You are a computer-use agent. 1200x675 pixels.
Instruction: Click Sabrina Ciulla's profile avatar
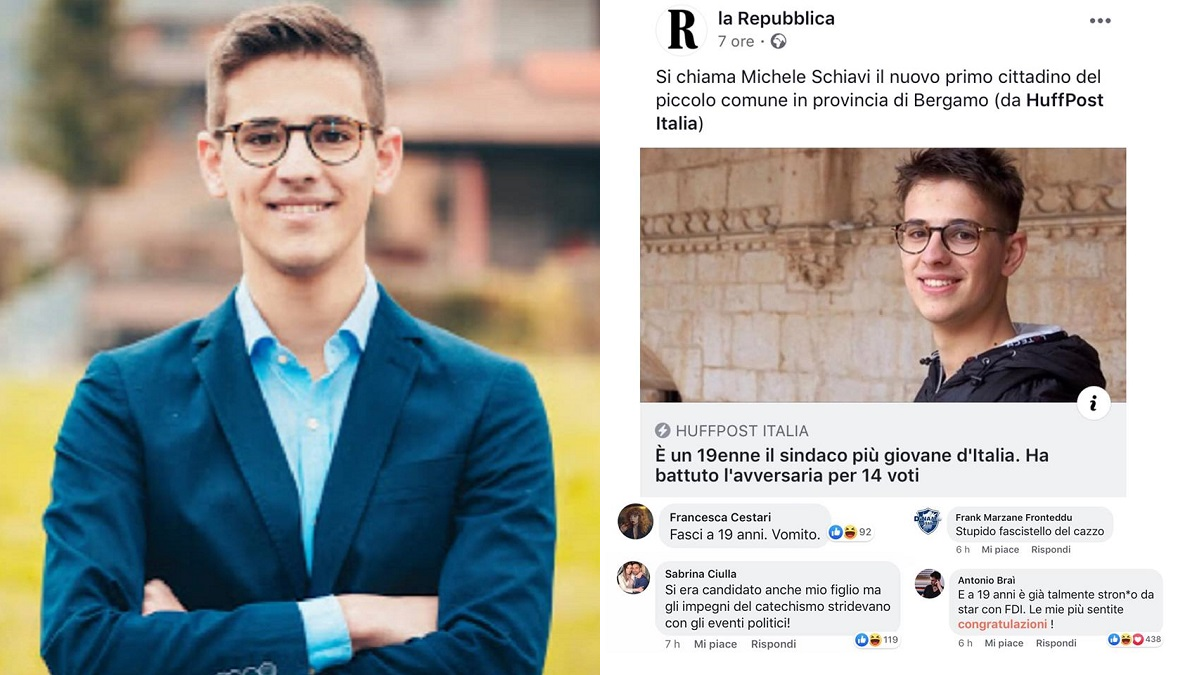(x=633, y=577)
